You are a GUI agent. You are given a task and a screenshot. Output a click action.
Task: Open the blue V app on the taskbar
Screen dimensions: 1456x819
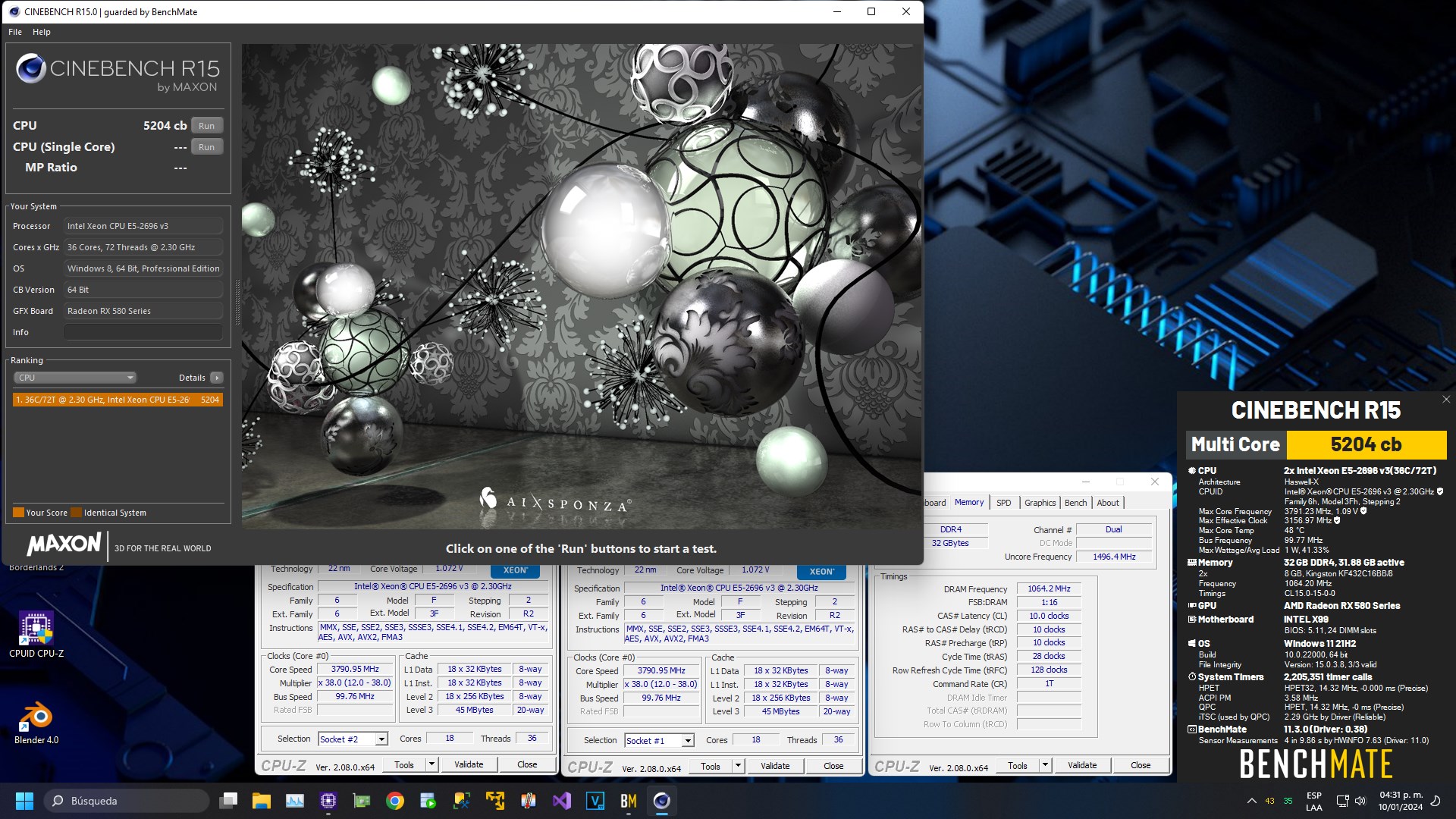tap(595, 801)
